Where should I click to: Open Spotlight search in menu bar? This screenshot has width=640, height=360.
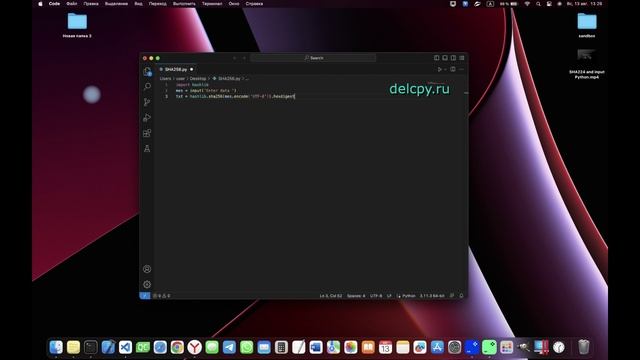point(538,4)
